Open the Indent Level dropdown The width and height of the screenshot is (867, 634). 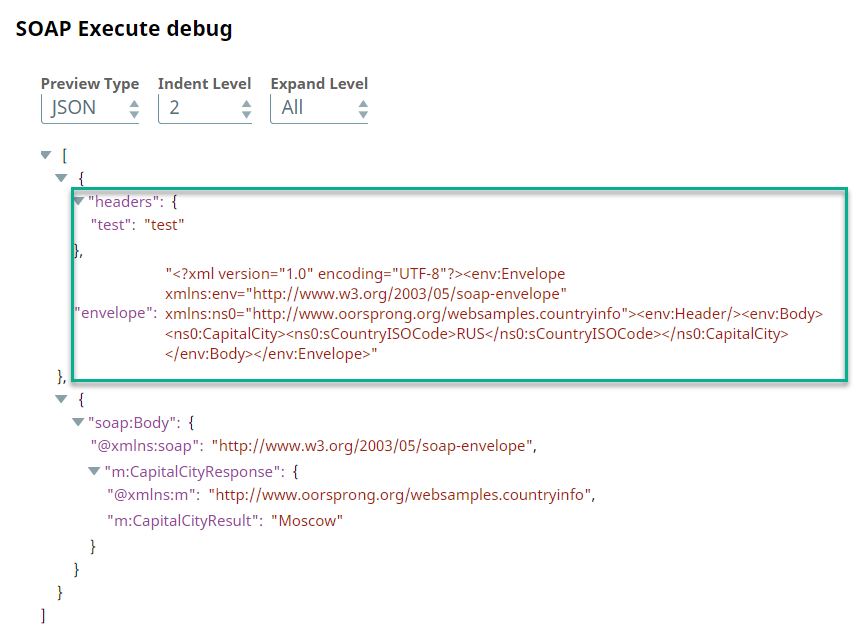[206, 108]
